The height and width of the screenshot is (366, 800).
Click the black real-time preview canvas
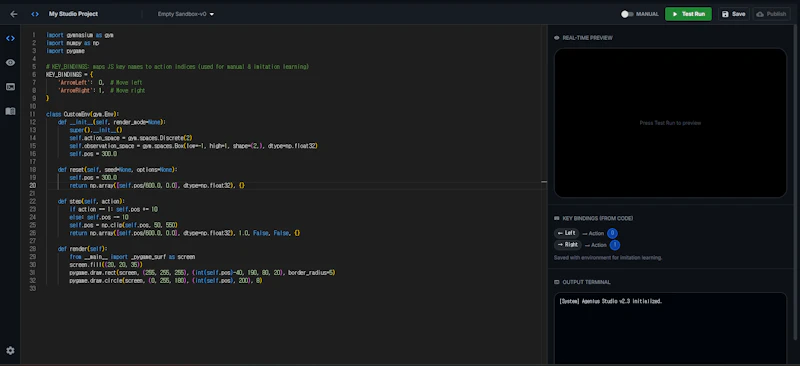pos(670,123)
